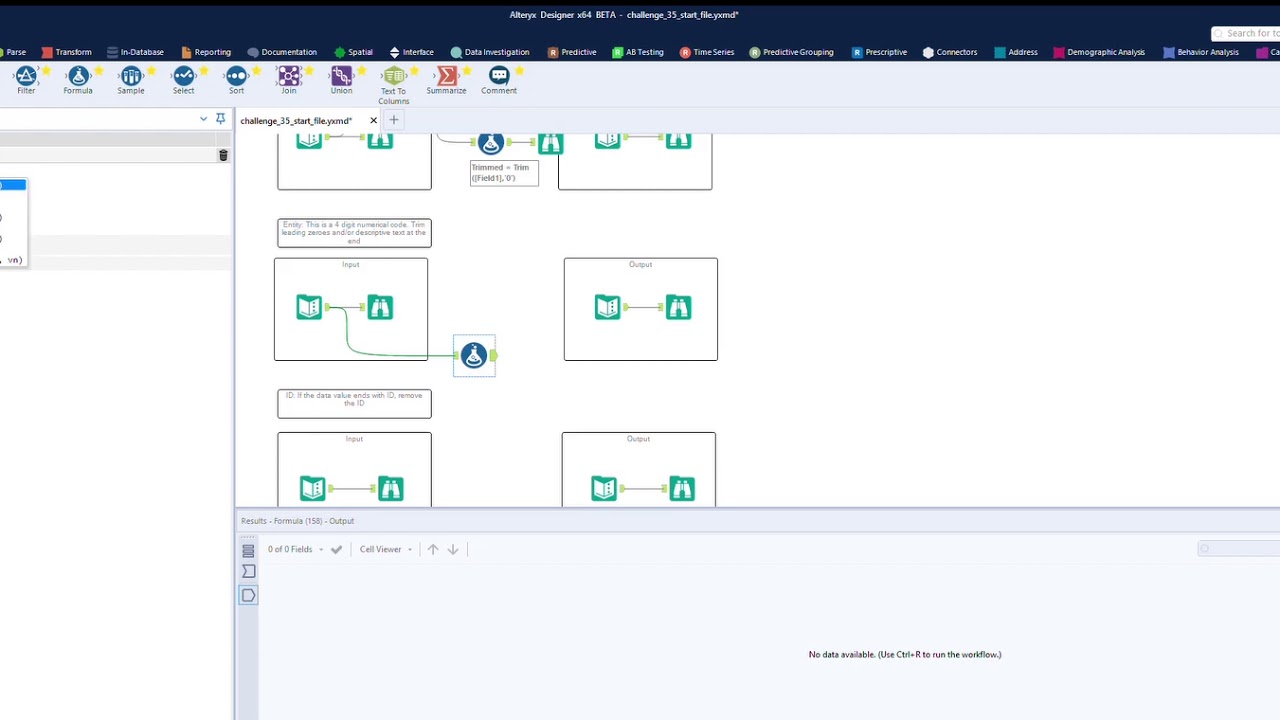Image resolution: width=1280 pixels, height=720 pixels.
Task: Pick the Formula tool from the toolbar
Action: click(78, 77)
